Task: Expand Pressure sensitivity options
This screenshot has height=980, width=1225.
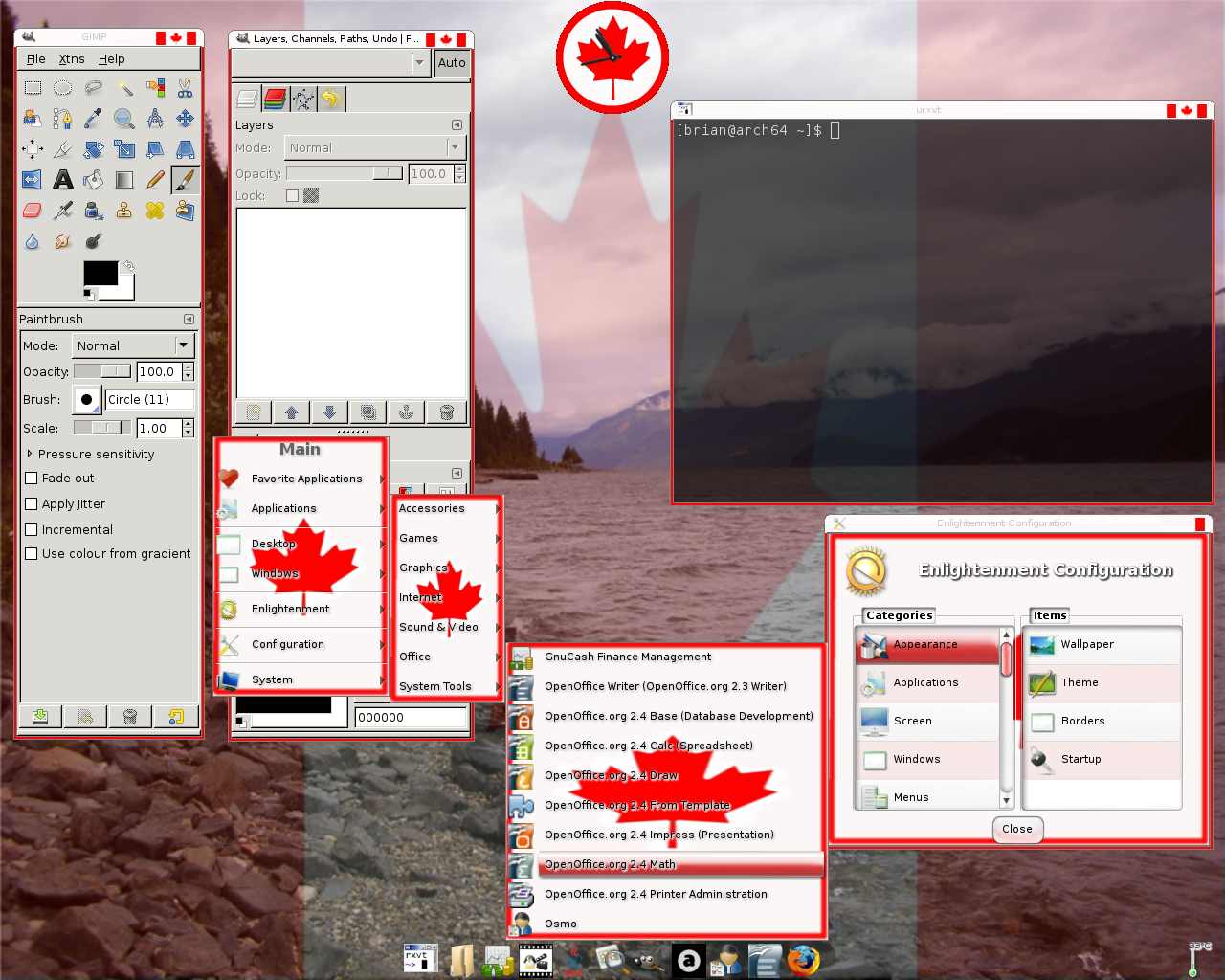Action: [x=30, y=454]
